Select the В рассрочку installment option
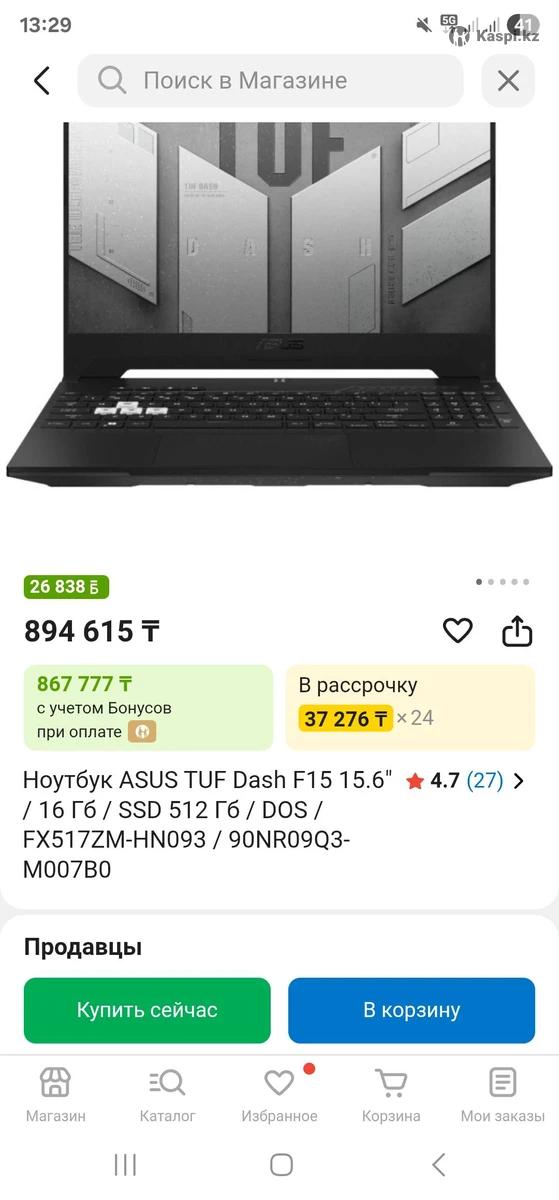Image resolution: width=559 pixels, height=1200 pixels. [411, 707]
